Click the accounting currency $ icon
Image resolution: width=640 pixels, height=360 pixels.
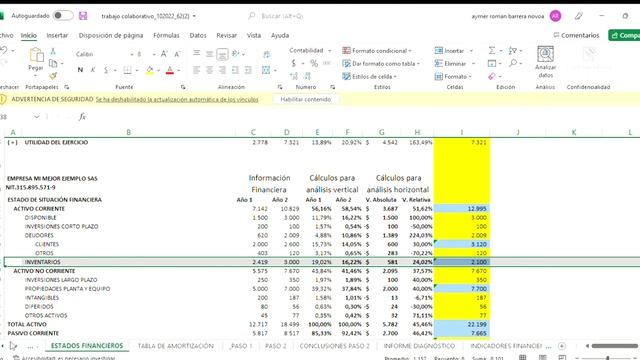(x=293, y=63)
